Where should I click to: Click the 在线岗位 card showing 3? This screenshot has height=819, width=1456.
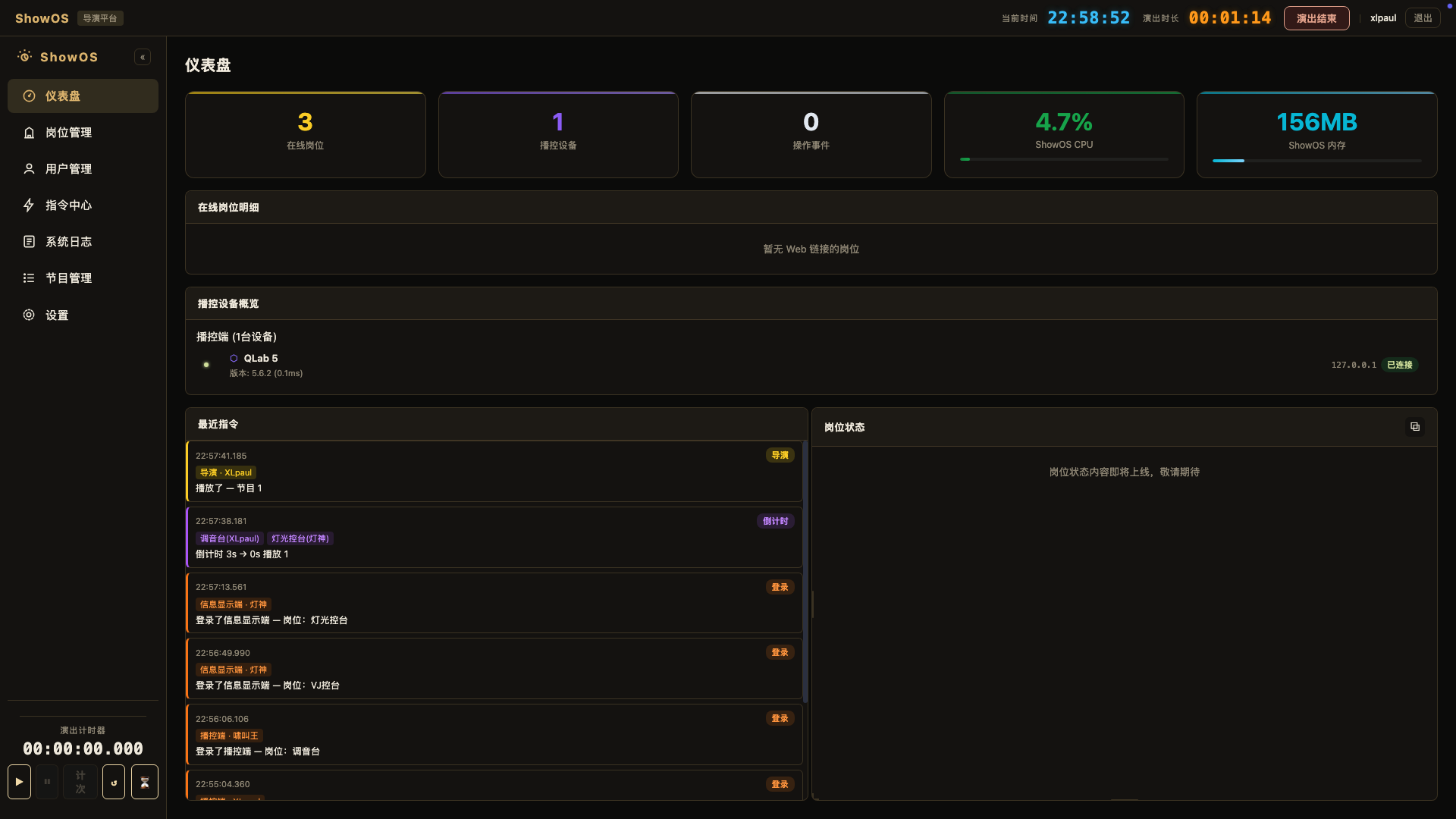pos(306,135)
